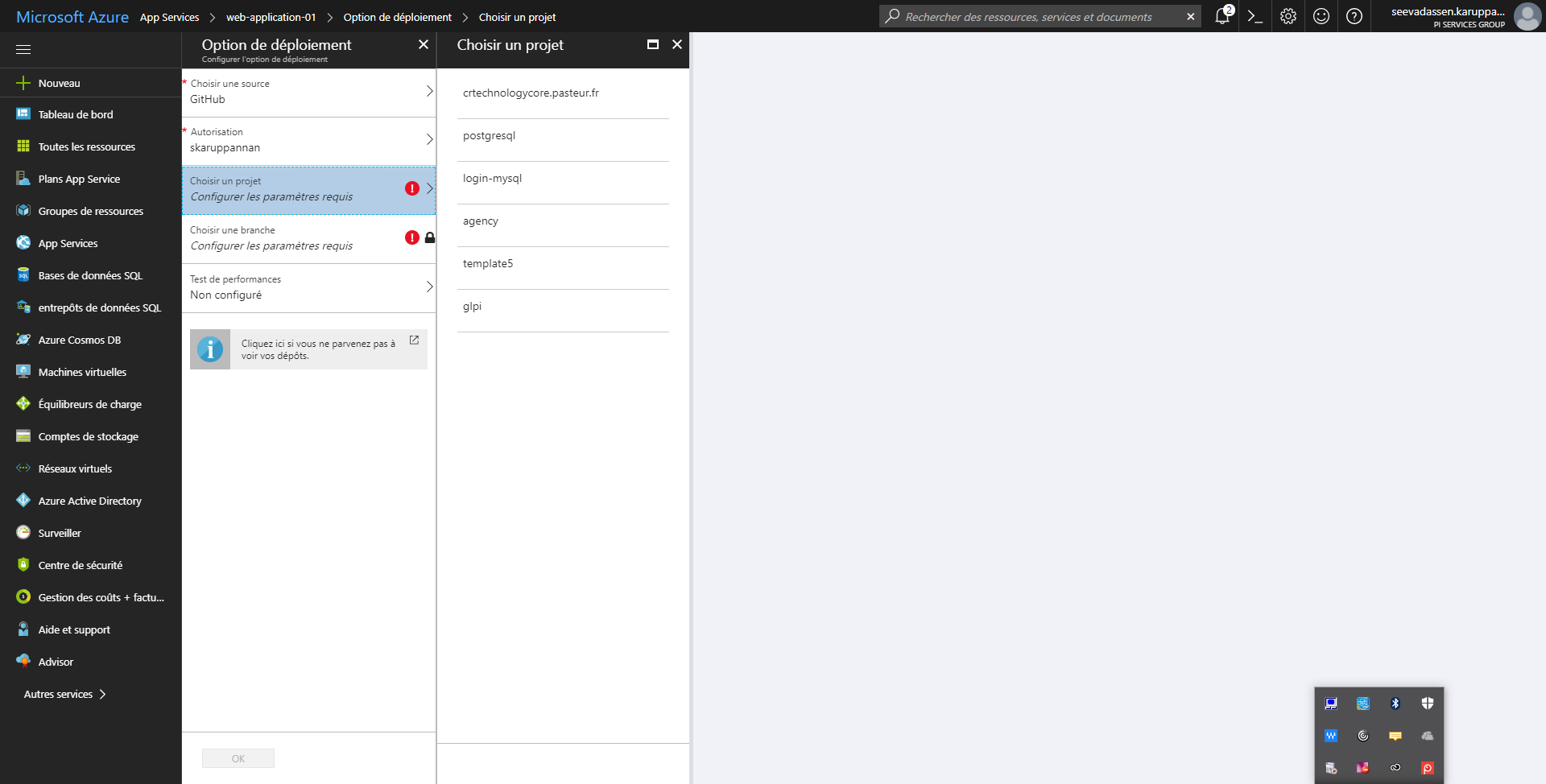The height and width of the screenshot is (784, 1546).
Task: Expand the Autorisation skaruppannan row
Action: pyautogui.click(x=308, y=140)
